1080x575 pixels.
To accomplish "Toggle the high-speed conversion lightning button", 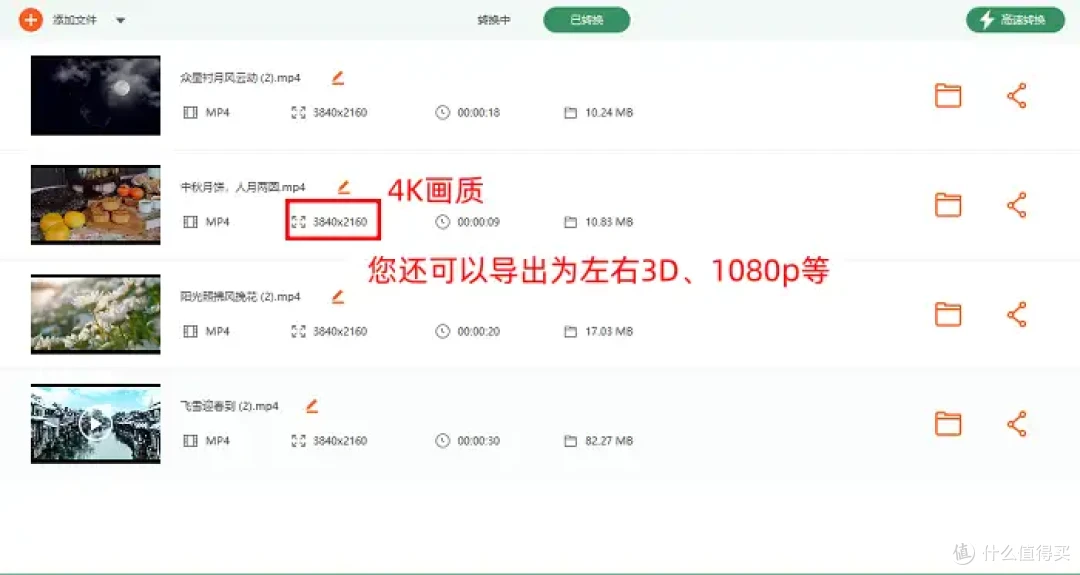I will (1015, 20).
